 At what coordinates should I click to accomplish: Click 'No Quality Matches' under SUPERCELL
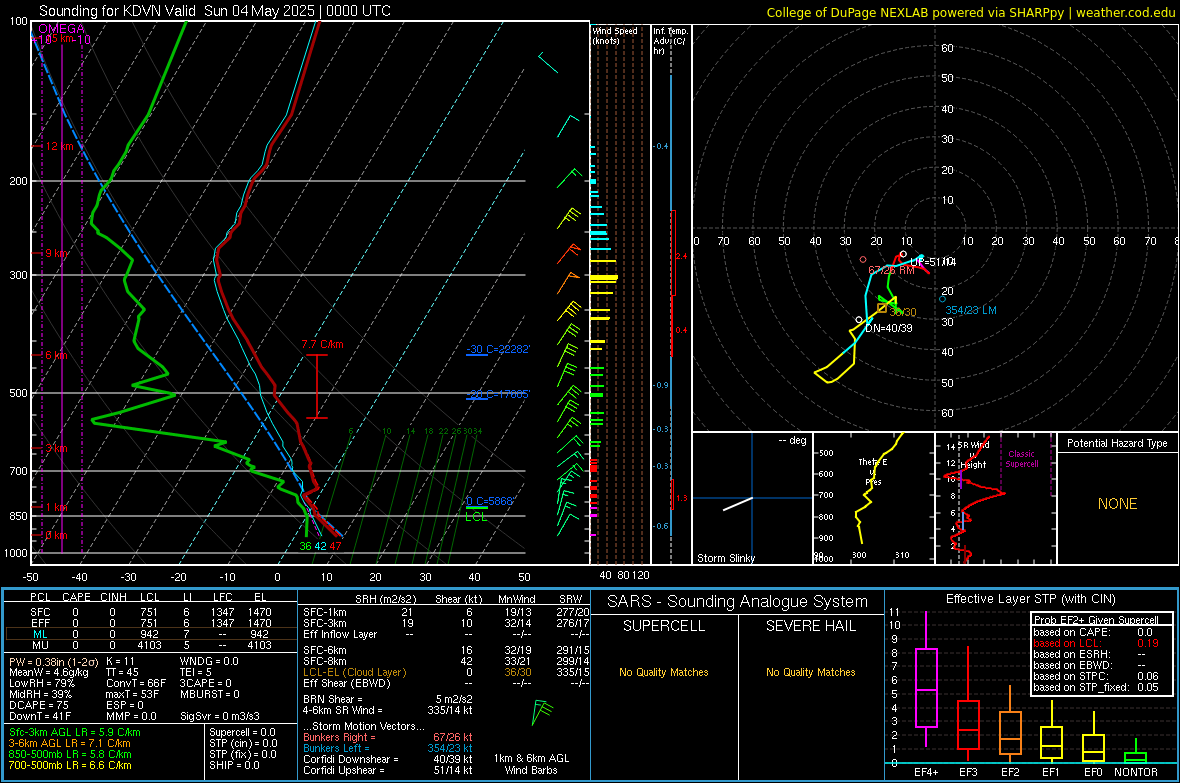[x=664, y=672]
